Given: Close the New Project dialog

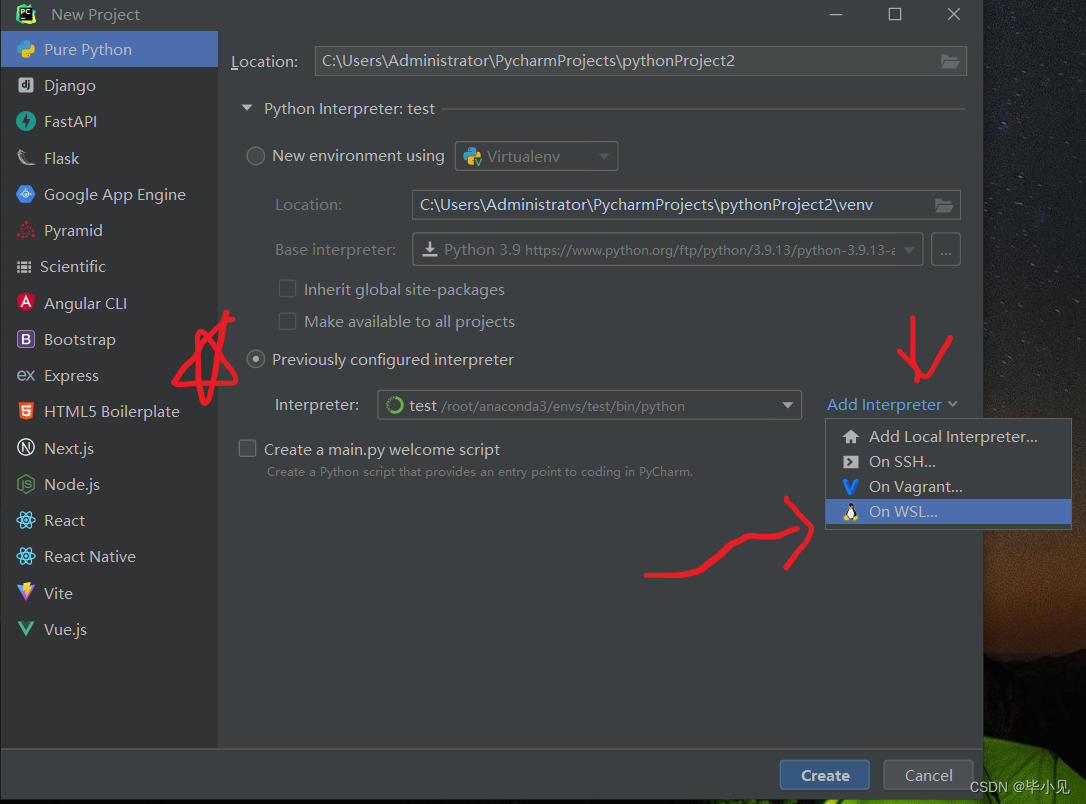Looking at the screenshot, I should pos(954,14).
